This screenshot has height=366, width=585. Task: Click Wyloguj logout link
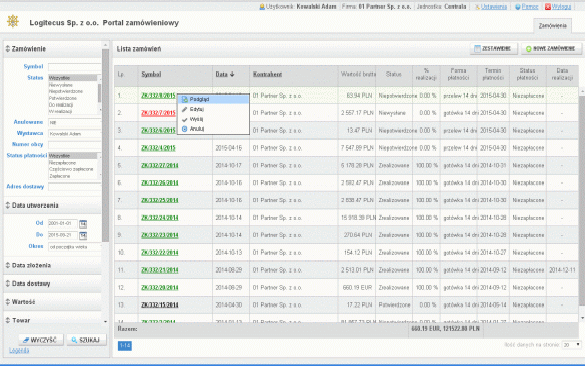(561, 7)
